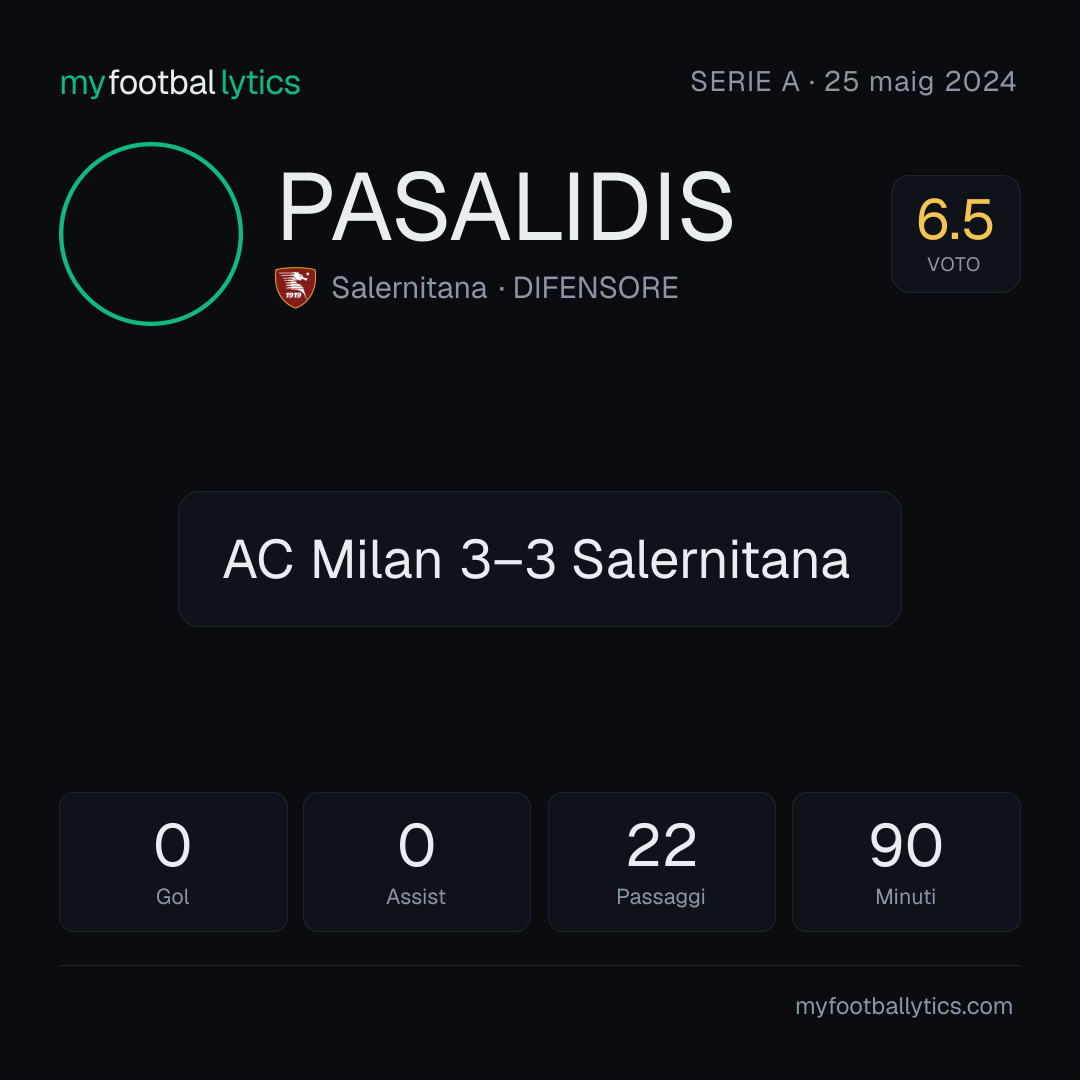Viewport: 1080px width, 1080px height.
Task: Click the yellow 6.5 rating number
Action: tap(955, 220)
